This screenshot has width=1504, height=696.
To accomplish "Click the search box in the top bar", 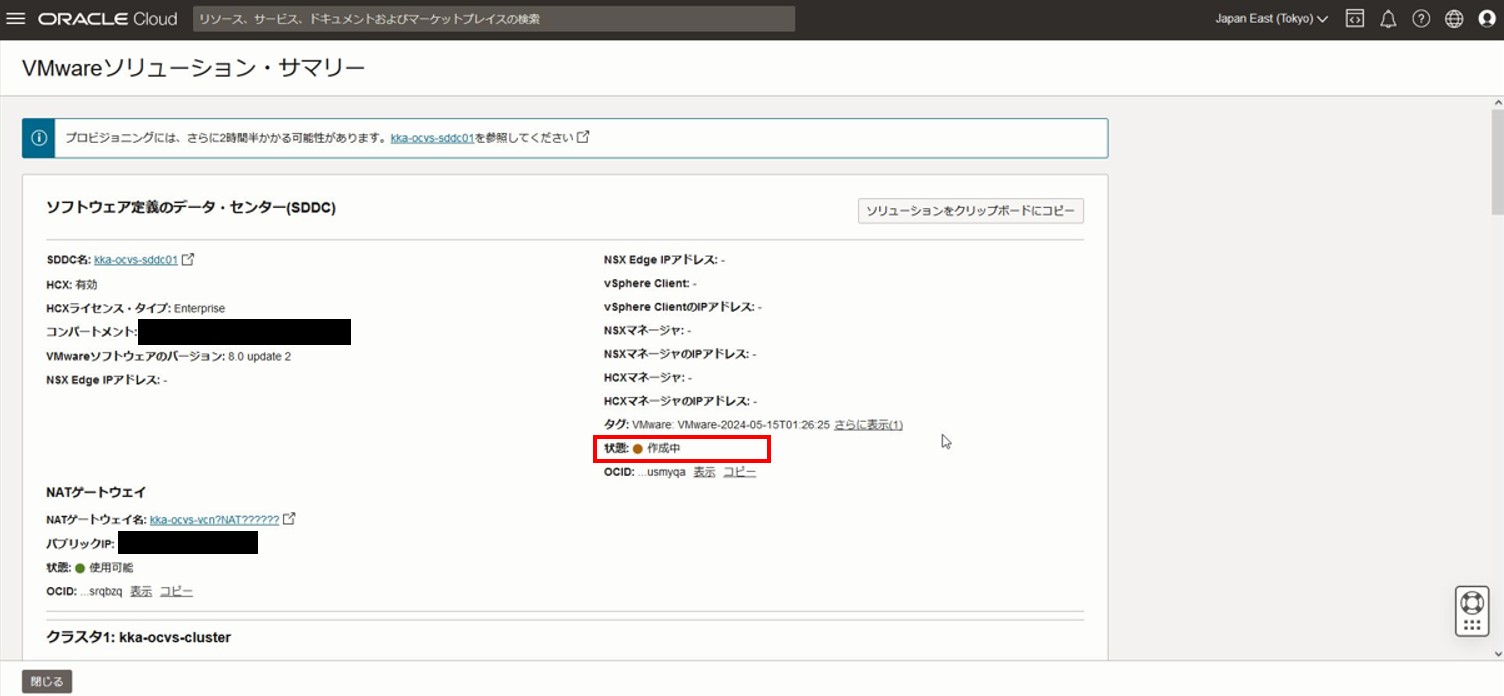I will click(x=494, y=19).
